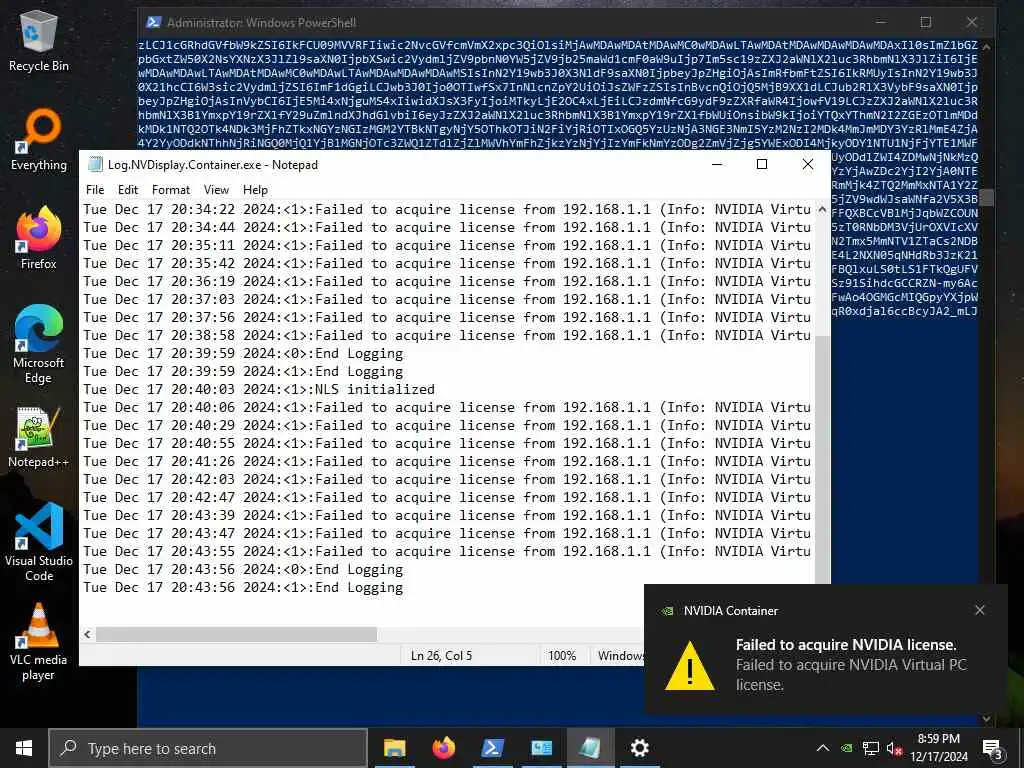Click the 20:34:22 failed license log line
This screenshot has height=768, width=1024.
click(447, 209)
